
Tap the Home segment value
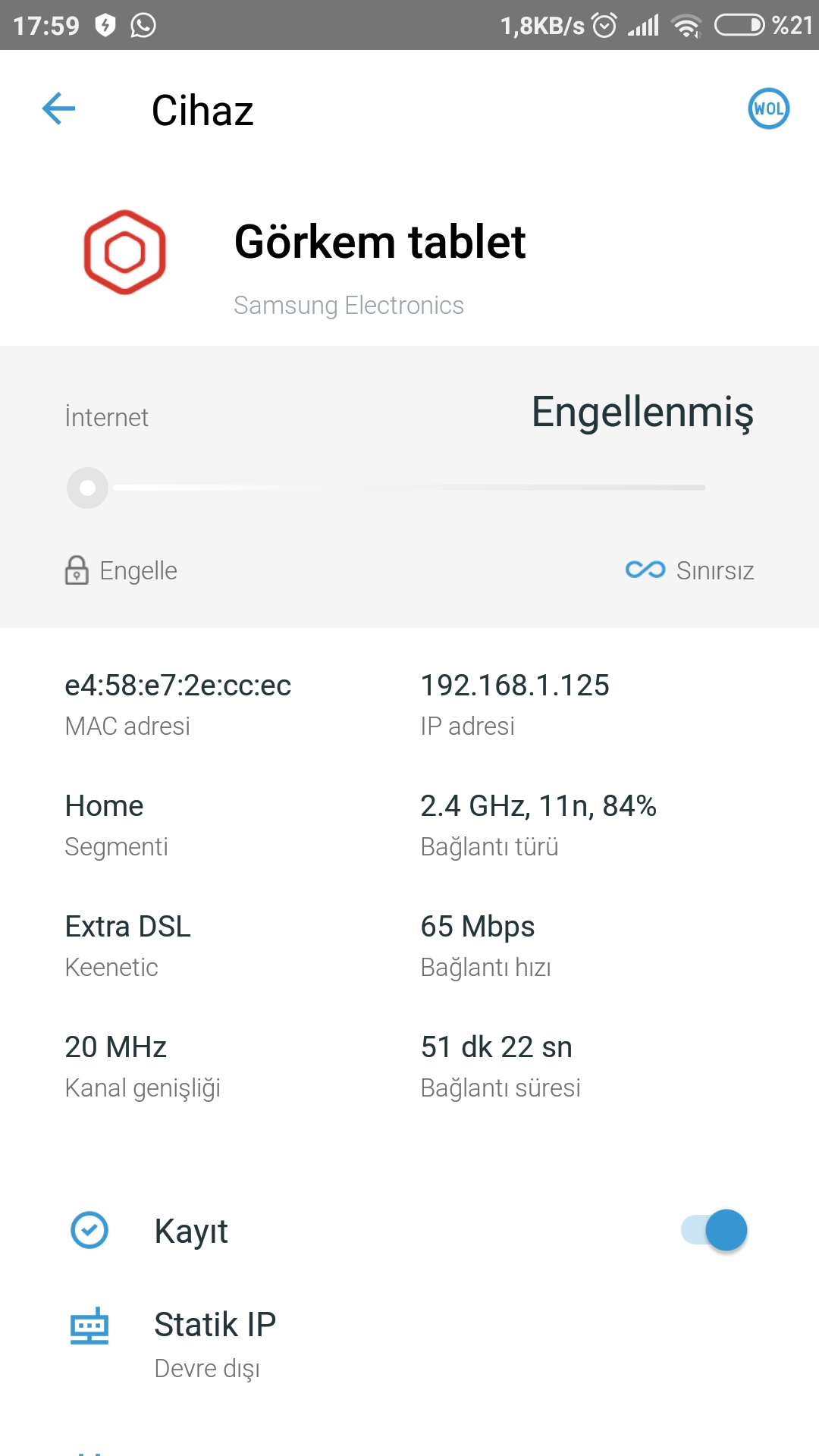click(x=104, y=805)
